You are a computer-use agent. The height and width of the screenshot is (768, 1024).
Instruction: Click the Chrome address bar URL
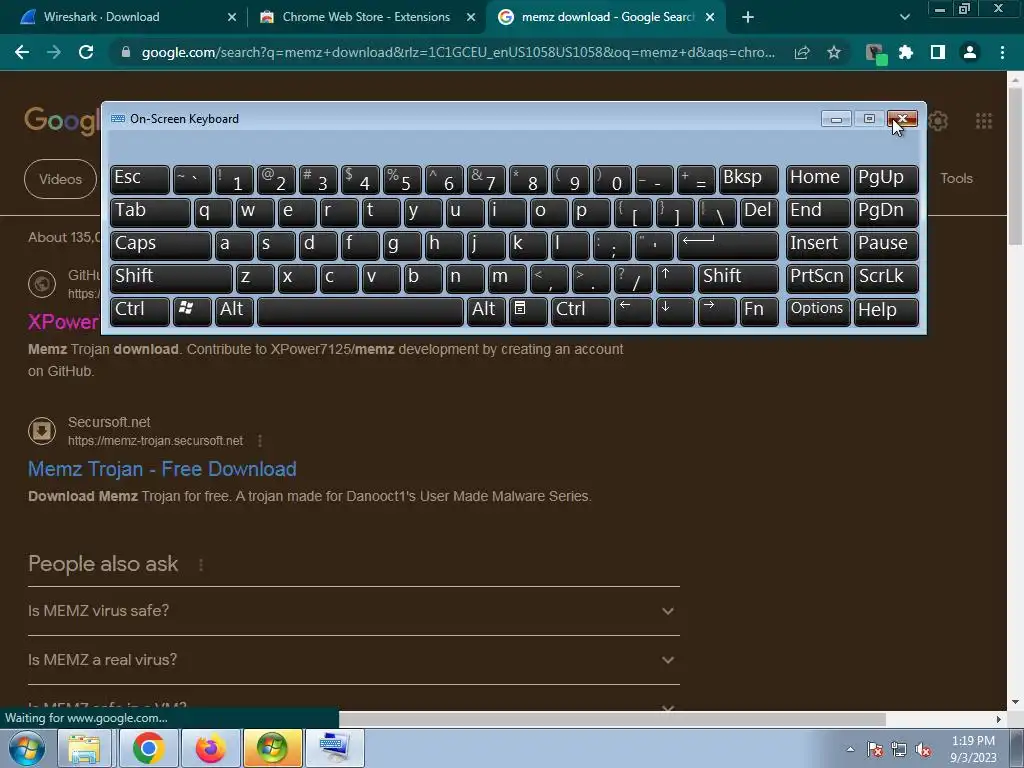point(458,52)
